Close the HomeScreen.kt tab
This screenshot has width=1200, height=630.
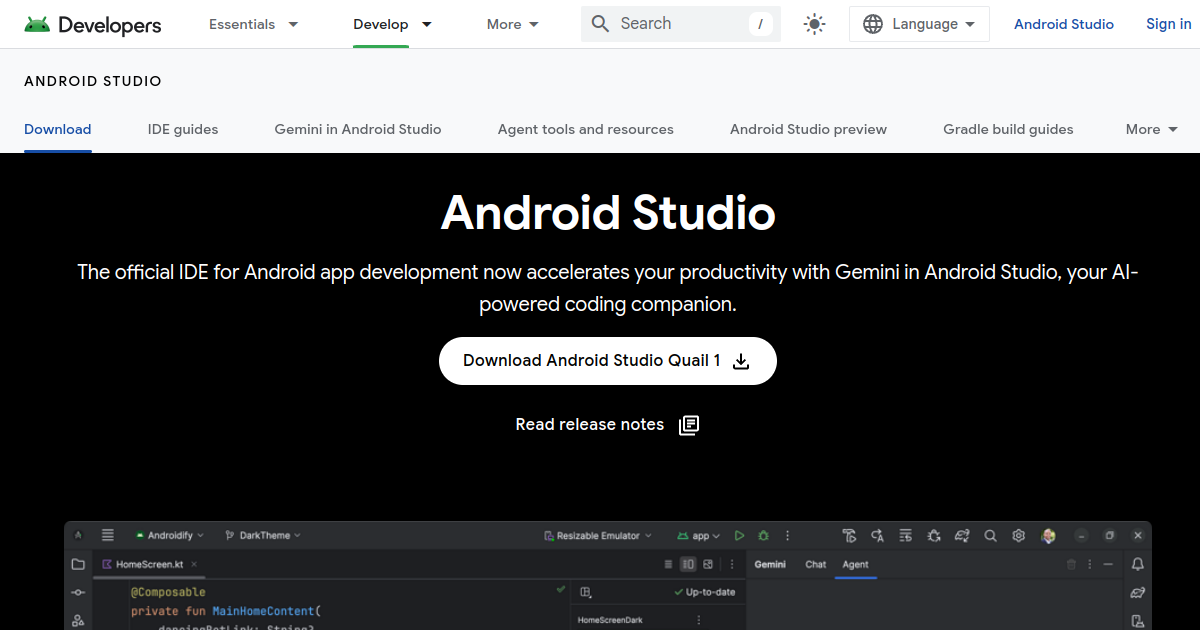[x=195, y=565]
